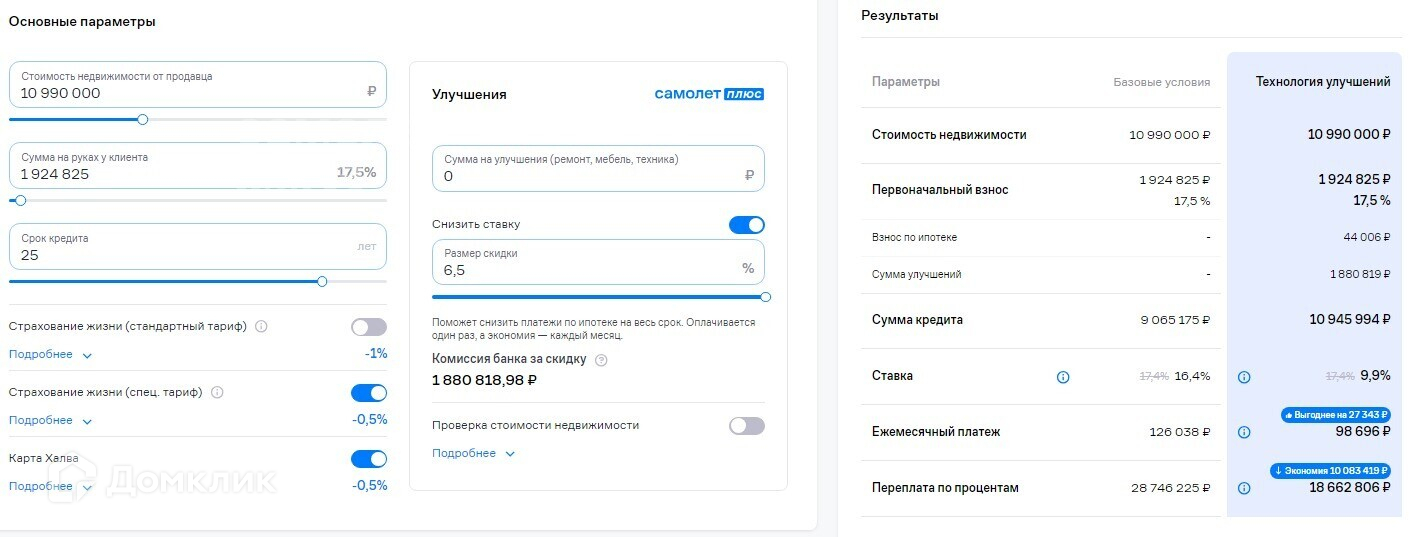
Task: Click info icon right of the Ставка label
Action: coord(1063,377)
